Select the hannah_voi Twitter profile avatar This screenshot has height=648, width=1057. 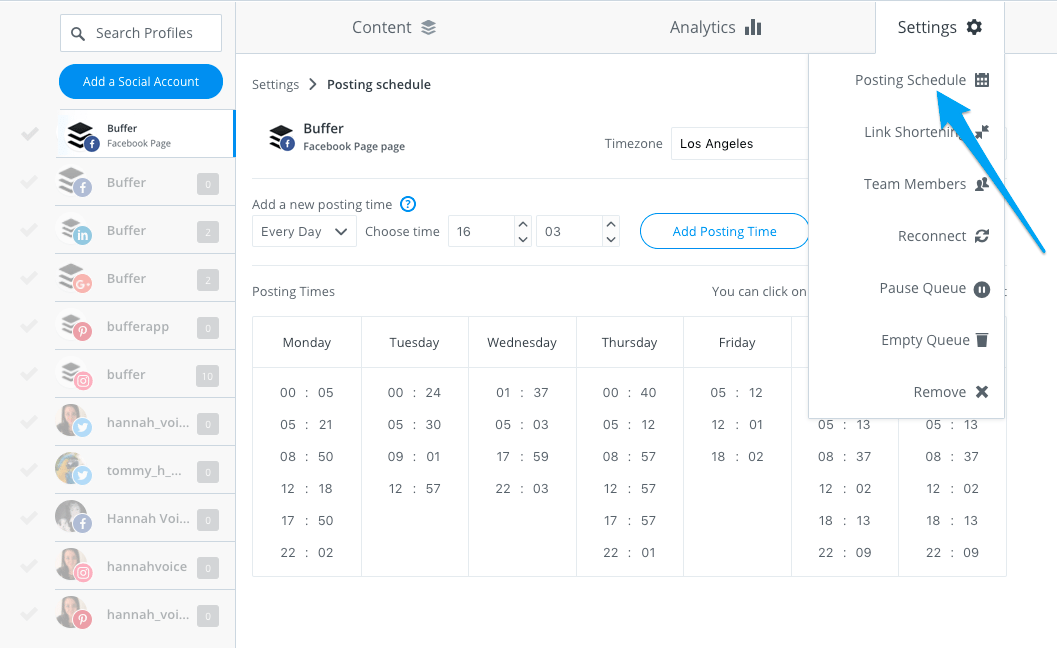(x=73, y=421)
